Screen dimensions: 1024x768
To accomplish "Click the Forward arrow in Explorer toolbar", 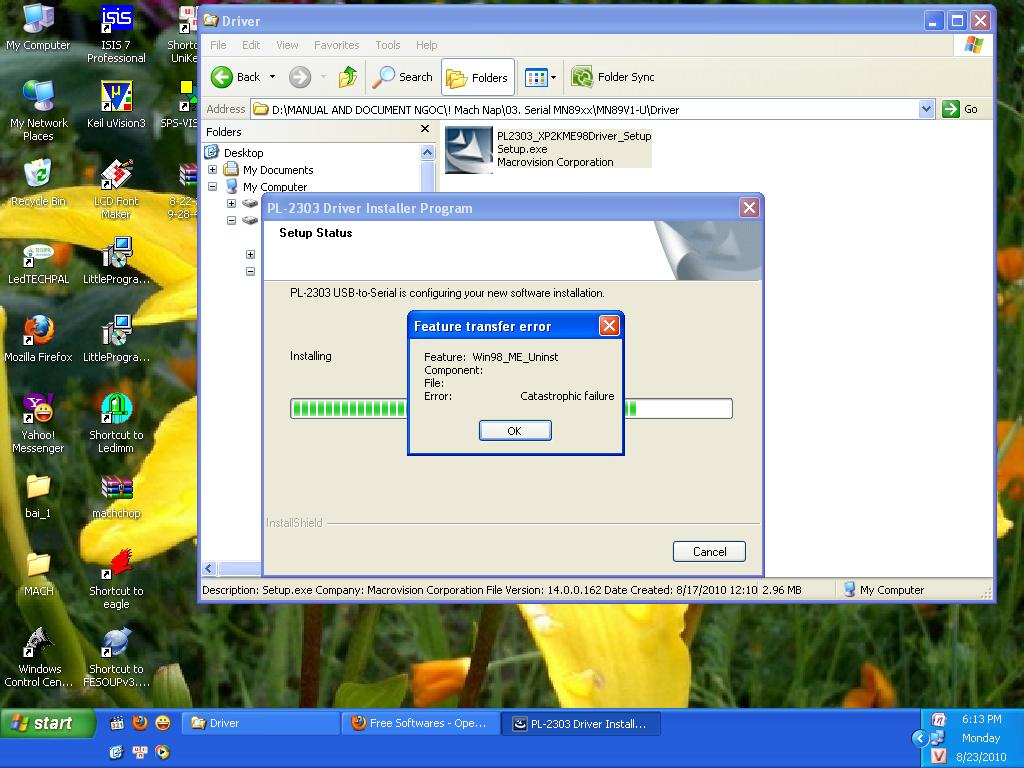I will [300, 77].
